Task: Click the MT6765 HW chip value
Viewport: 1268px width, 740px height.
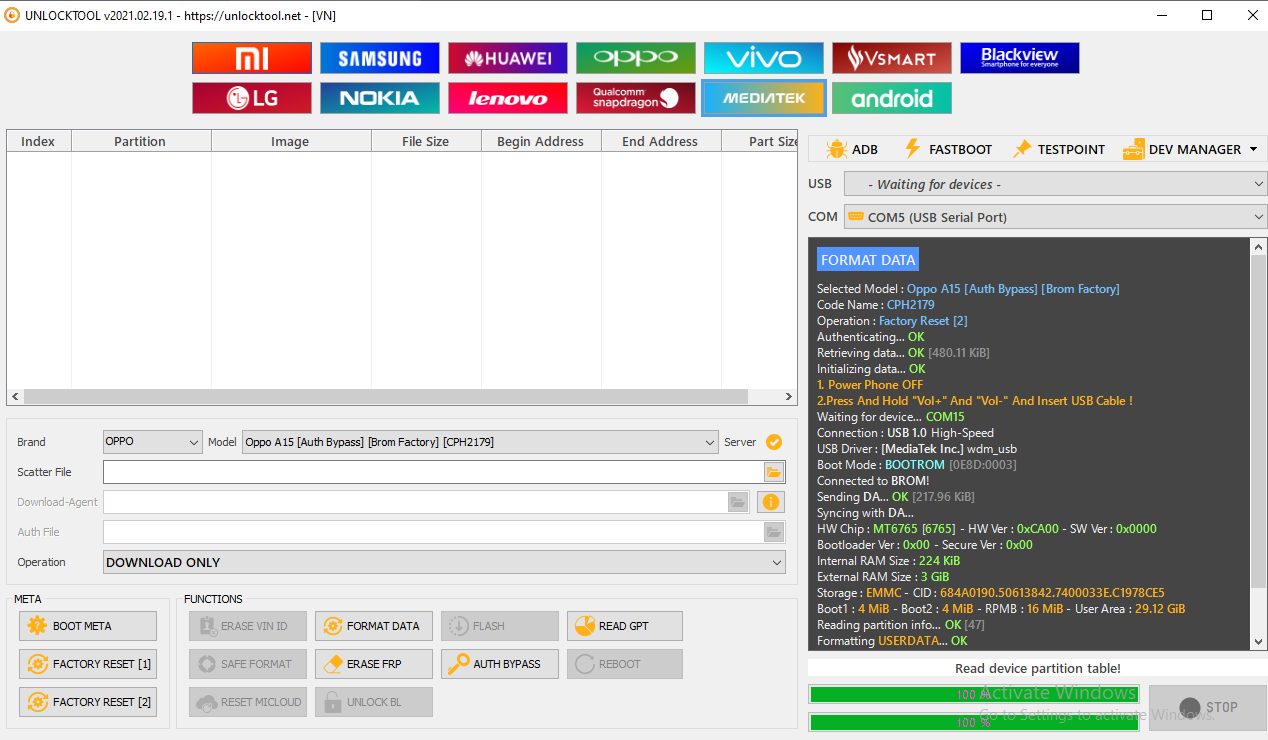Action: [914, 528]
